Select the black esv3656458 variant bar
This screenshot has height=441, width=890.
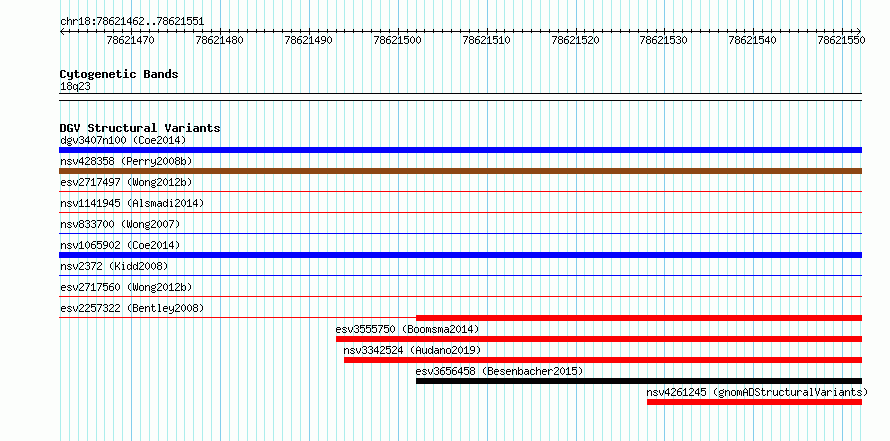(x=639, y=381)
